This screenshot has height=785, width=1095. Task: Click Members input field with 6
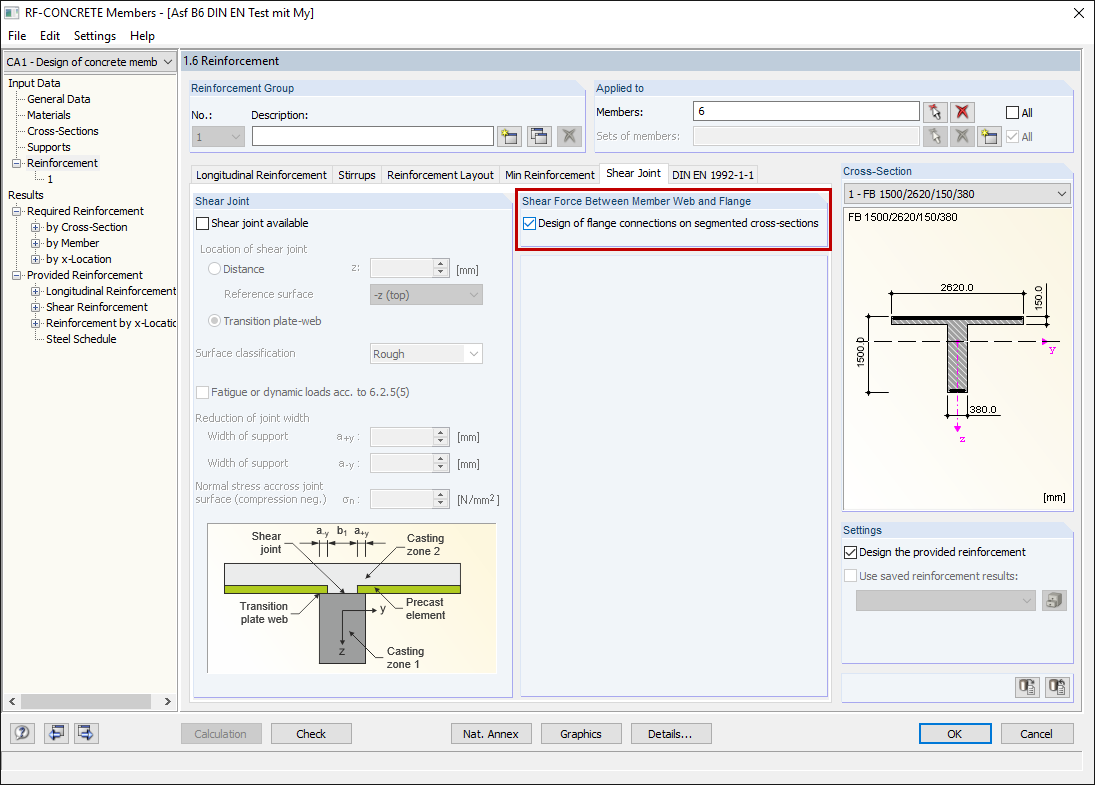807,112
